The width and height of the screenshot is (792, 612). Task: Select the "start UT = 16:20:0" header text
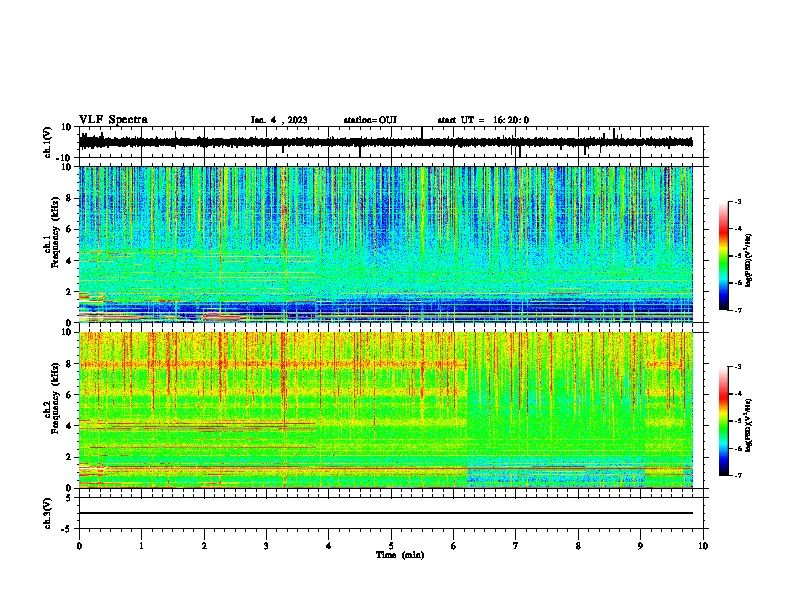tap(483, 120)
